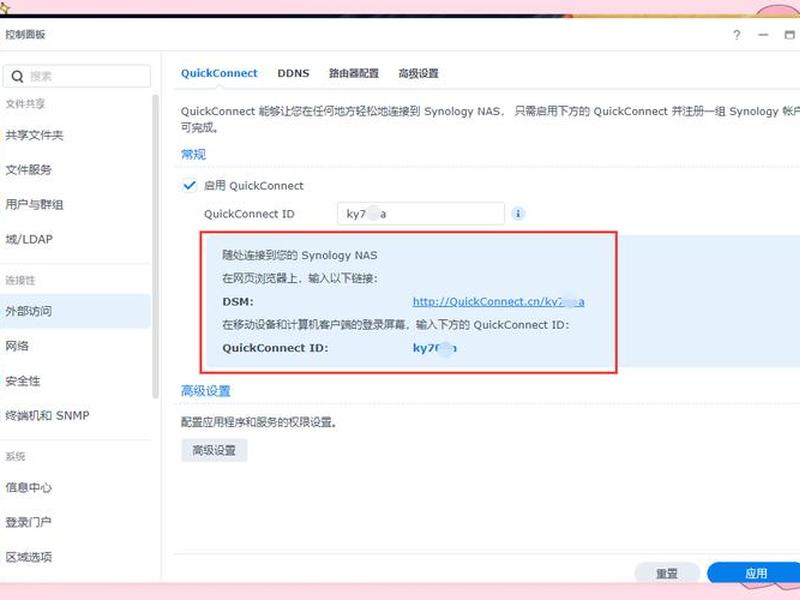Click the 系统 section header
This screenshot has width=800, height=600.
click(x=15, y=456)
